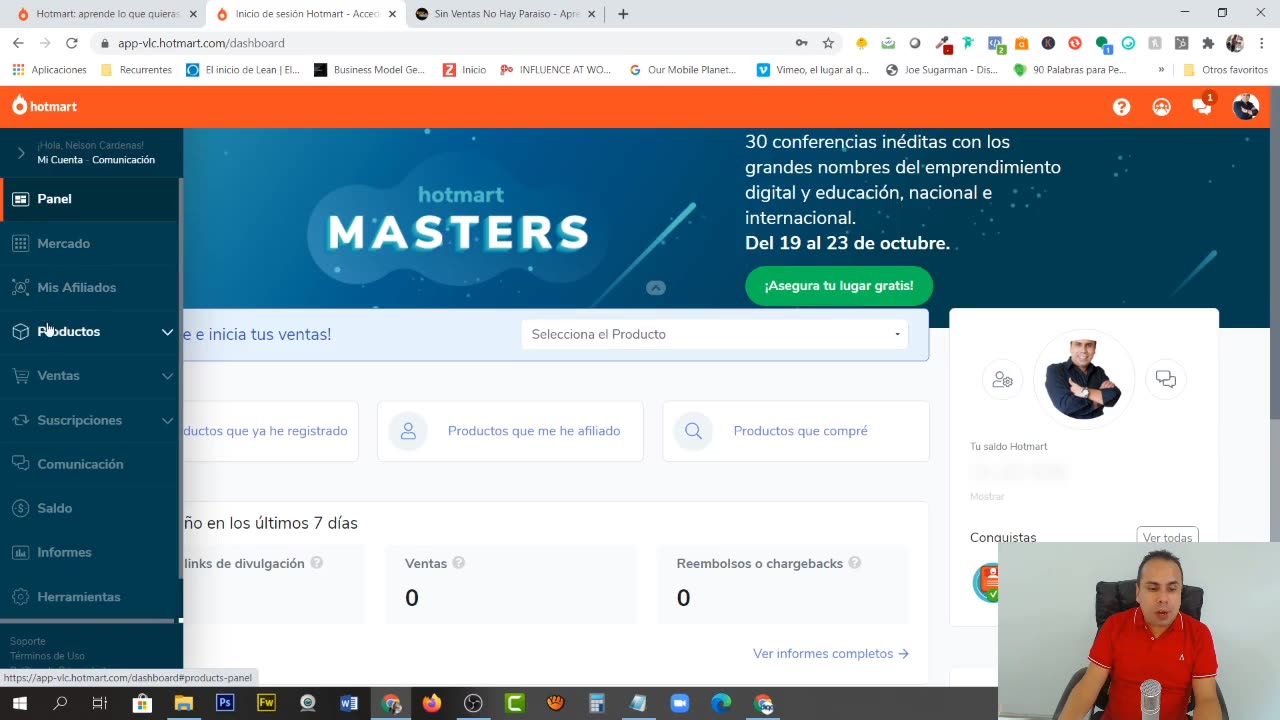Click Ver todas button beside Conquistas
1280x720 pixels.
(1167, 537)
